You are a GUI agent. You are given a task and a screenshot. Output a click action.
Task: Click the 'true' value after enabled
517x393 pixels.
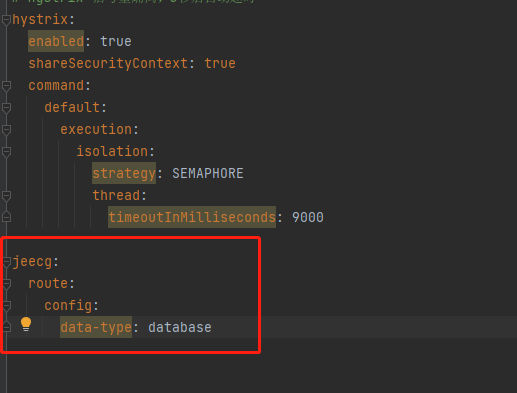tap(116, 41)
